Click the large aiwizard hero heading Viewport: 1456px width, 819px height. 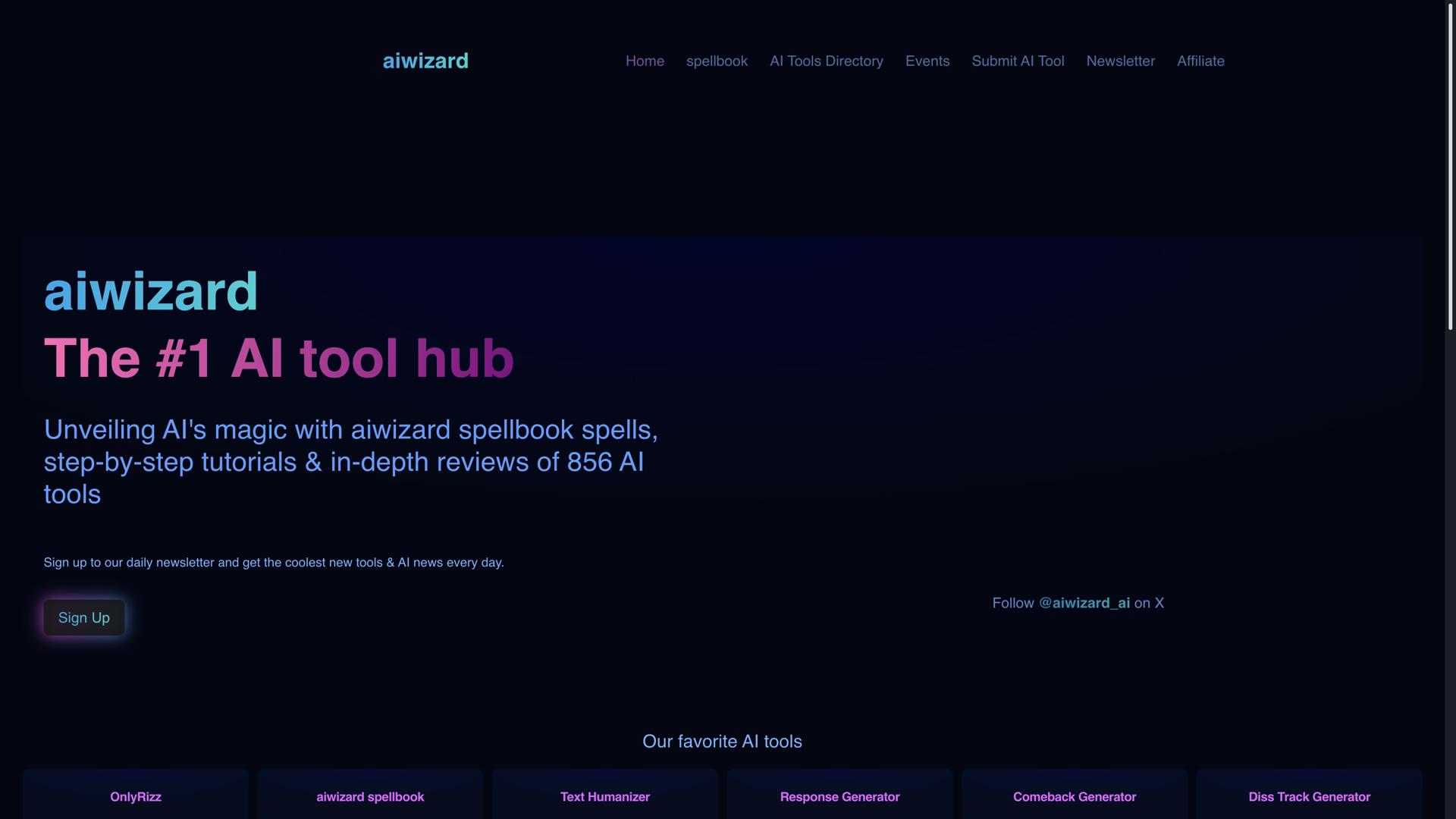pos(151,290)
